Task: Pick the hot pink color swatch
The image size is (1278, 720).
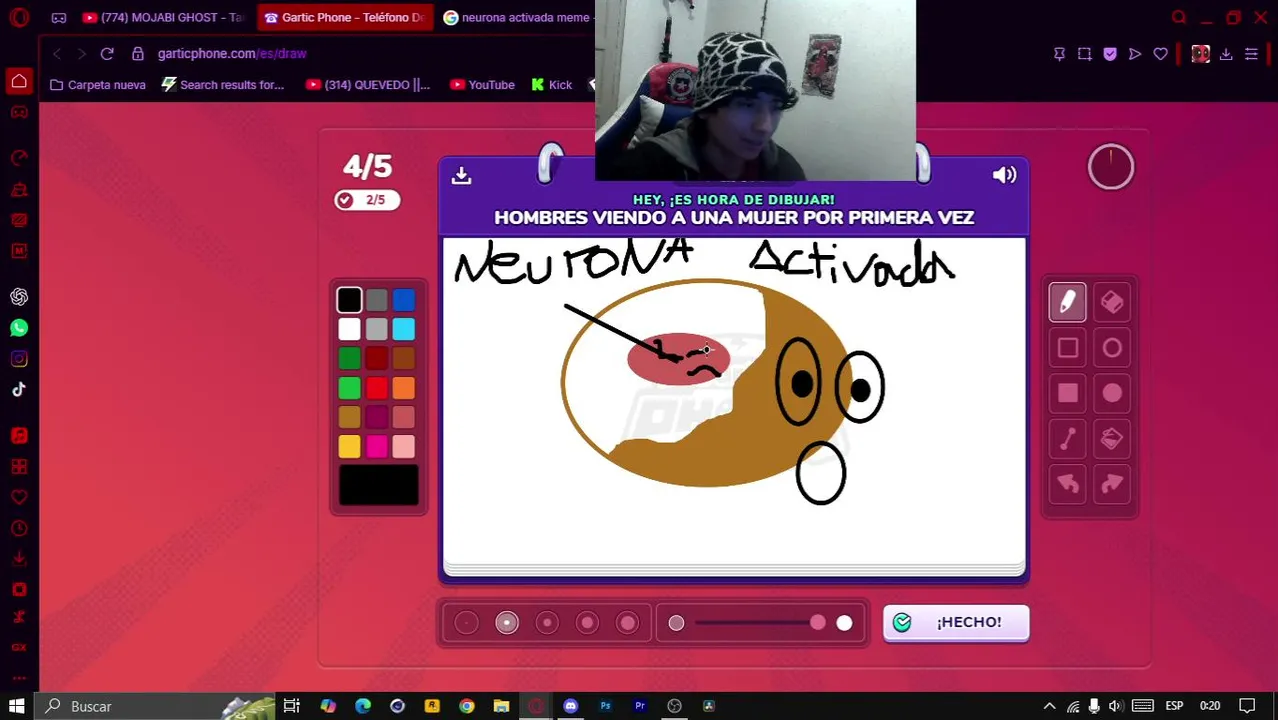Action: [376, 446]
